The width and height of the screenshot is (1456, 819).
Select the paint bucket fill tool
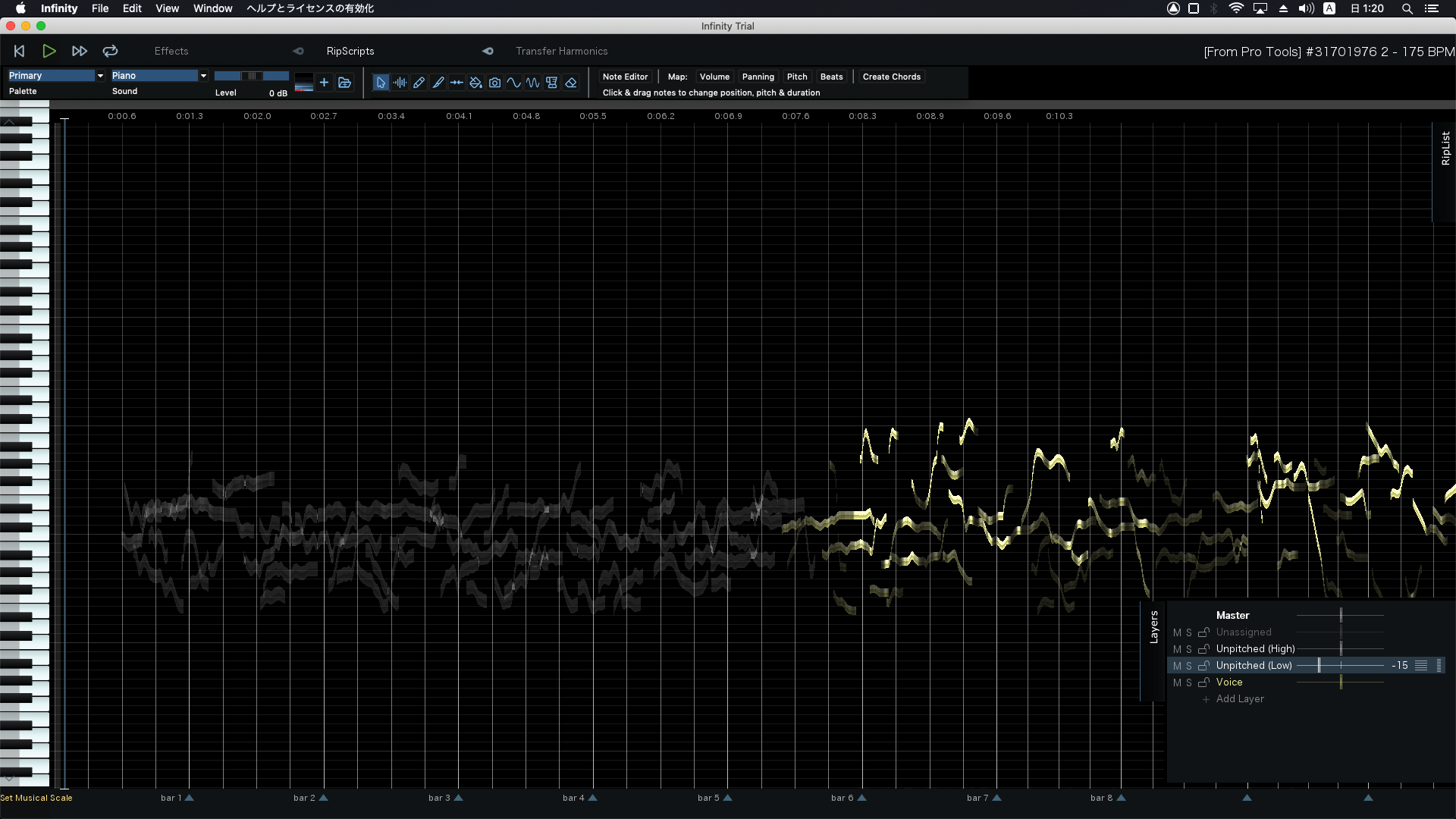[475, 83]
